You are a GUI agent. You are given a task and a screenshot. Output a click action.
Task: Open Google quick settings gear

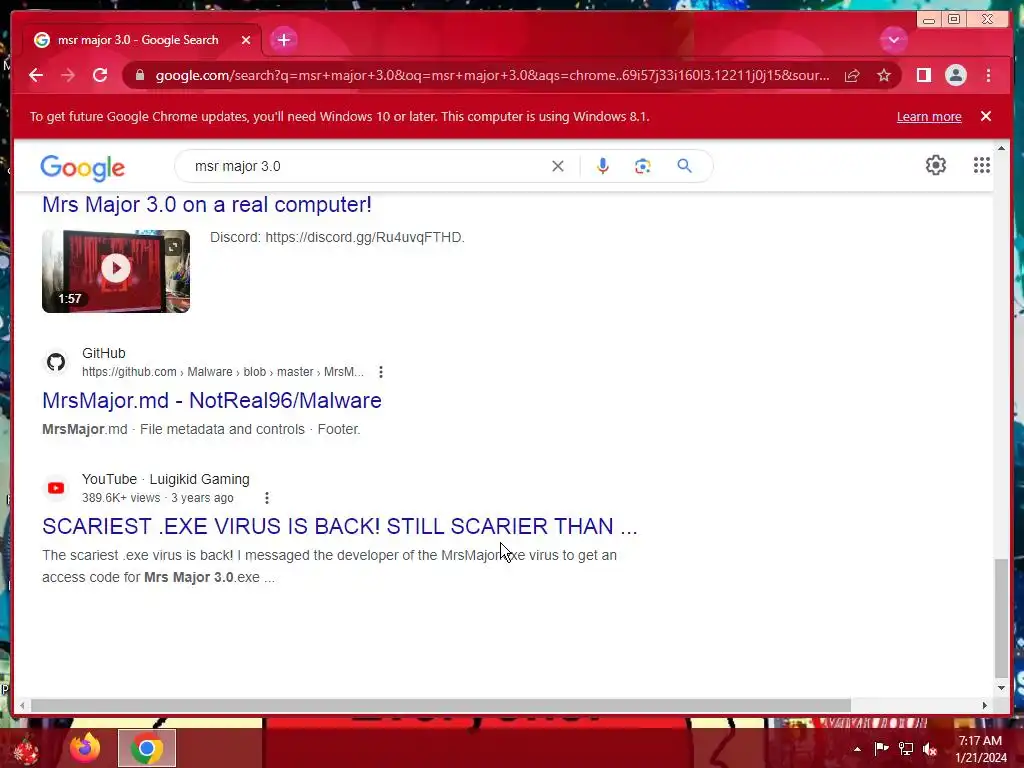click(x=936, y=165)
